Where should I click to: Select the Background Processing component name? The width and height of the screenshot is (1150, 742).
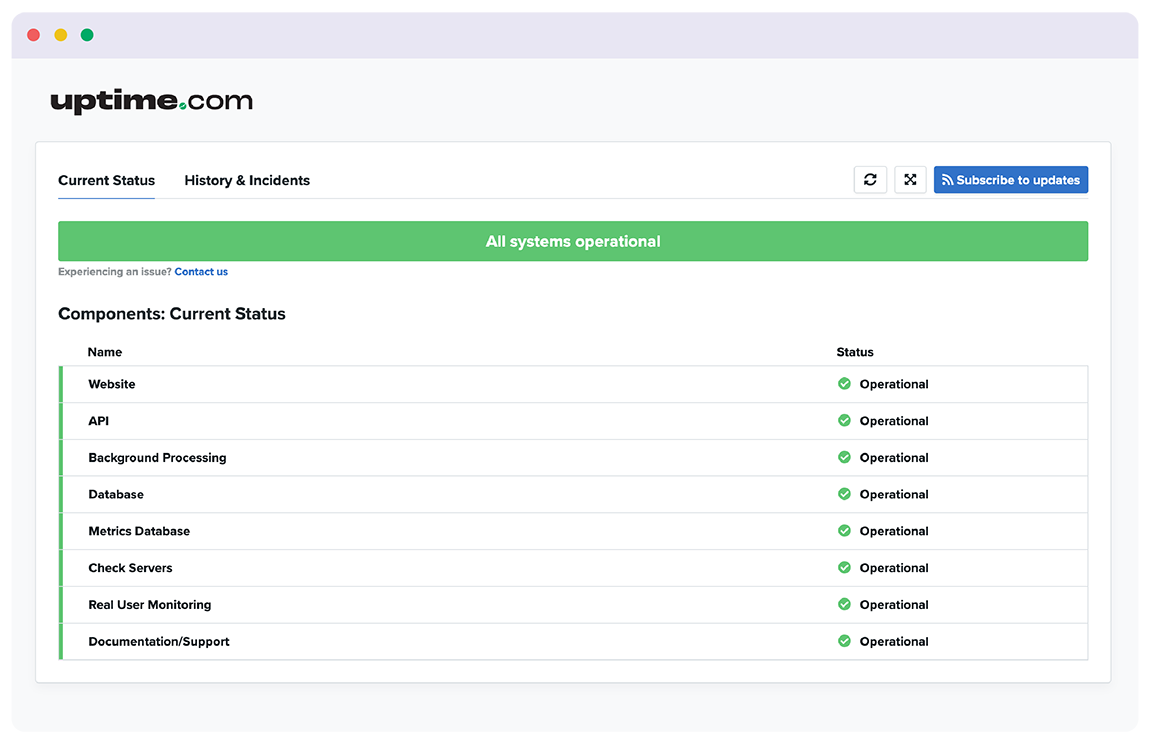tap(157, 458)
